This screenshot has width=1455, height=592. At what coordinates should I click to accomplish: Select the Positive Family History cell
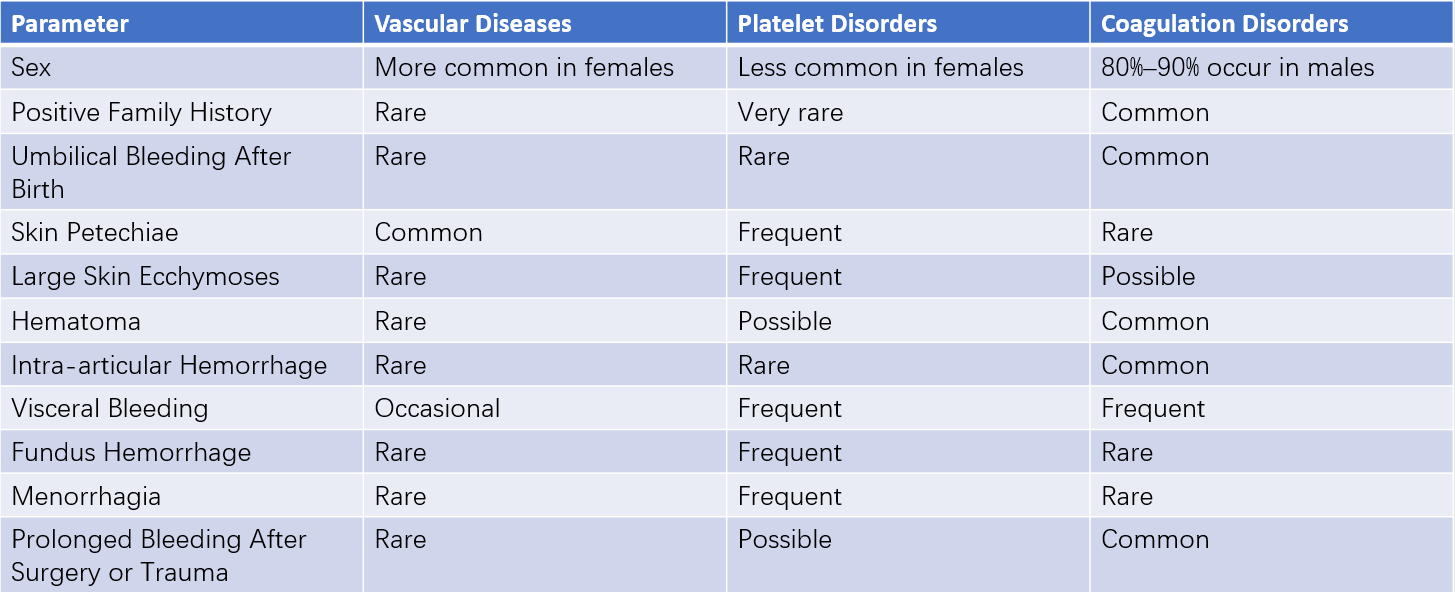pyautogui.click(x=182, y=112)
